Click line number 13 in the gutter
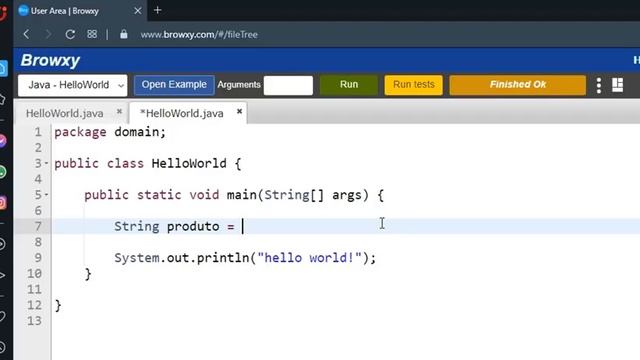Screen dimensions: 640x360 (34, 321)
